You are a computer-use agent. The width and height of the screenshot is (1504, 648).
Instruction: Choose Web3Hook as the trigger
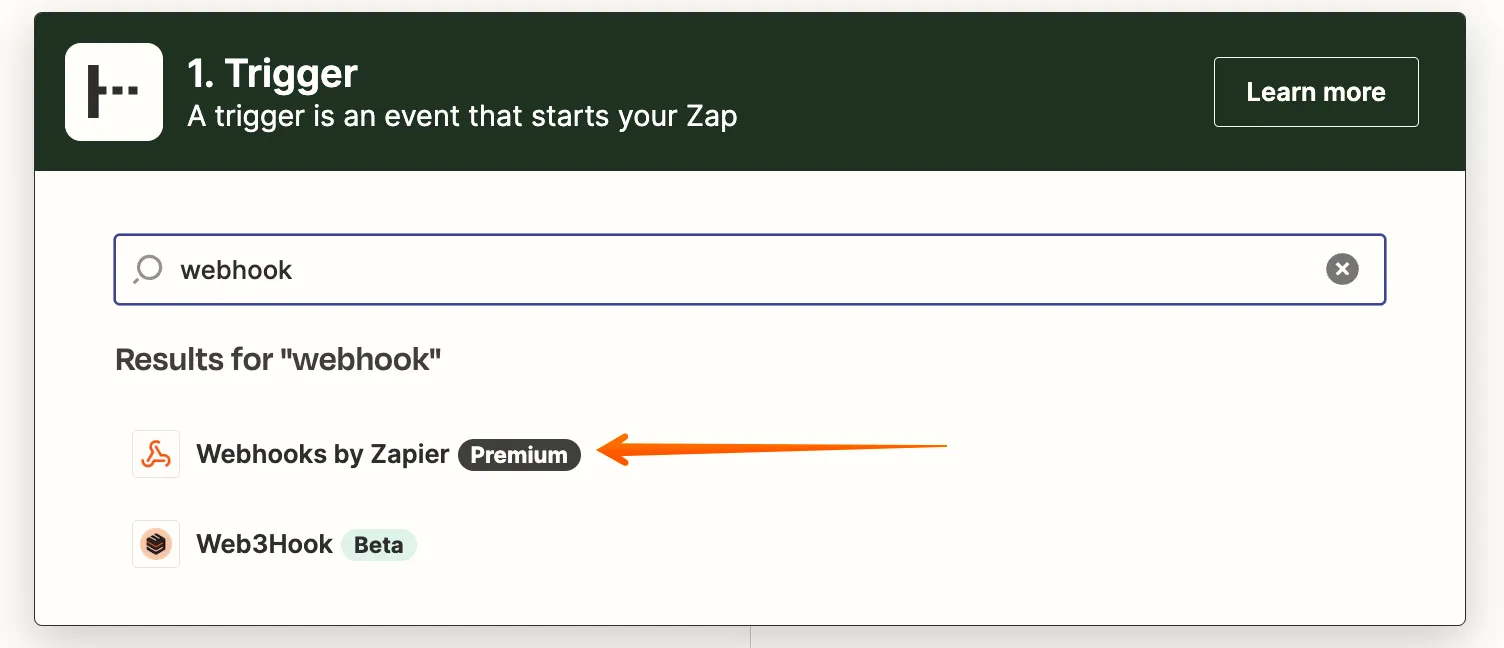[x=266, y=544]
